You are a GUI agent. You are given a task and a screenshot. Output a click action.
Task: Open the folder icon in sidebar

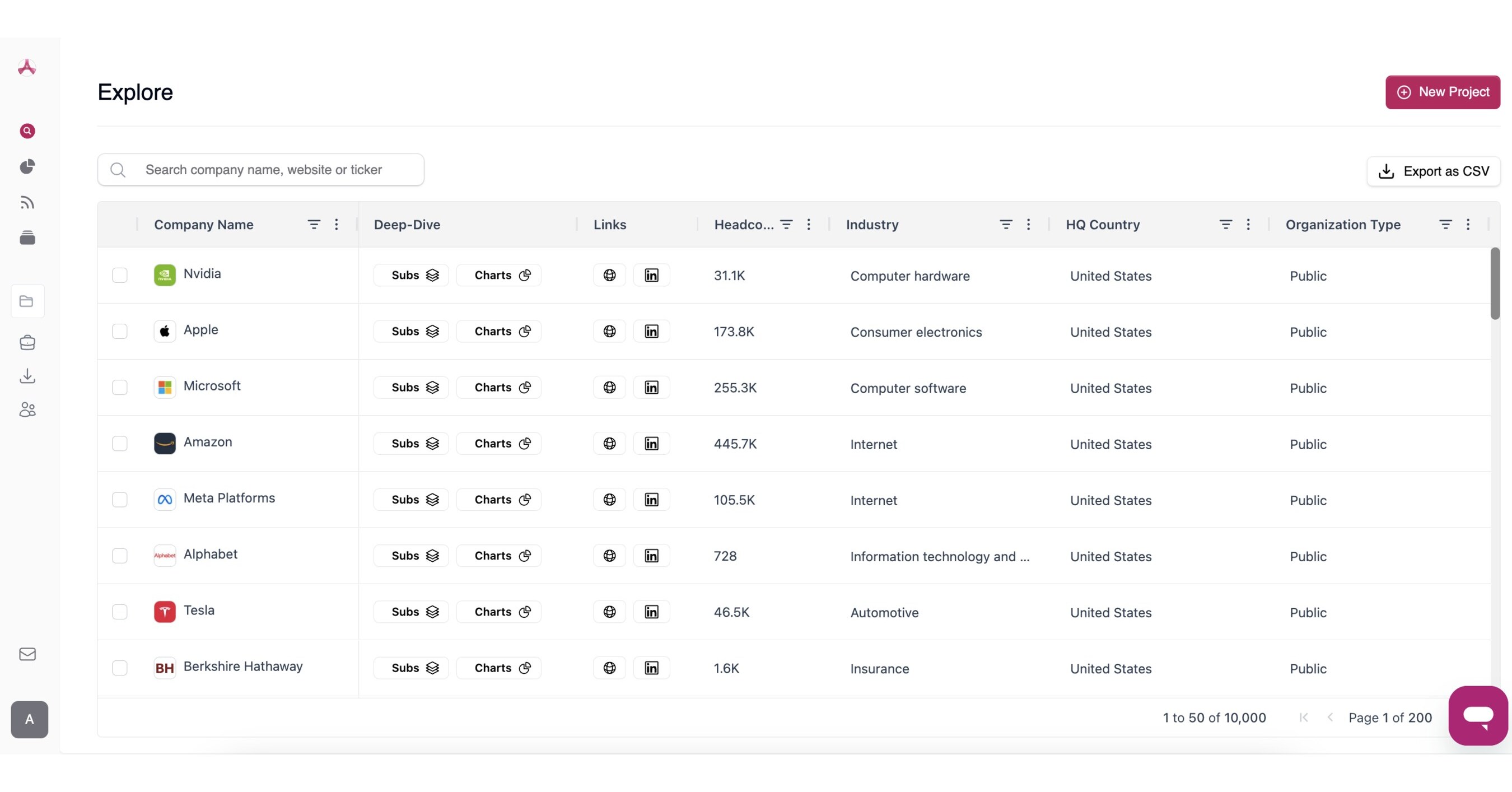27,301
